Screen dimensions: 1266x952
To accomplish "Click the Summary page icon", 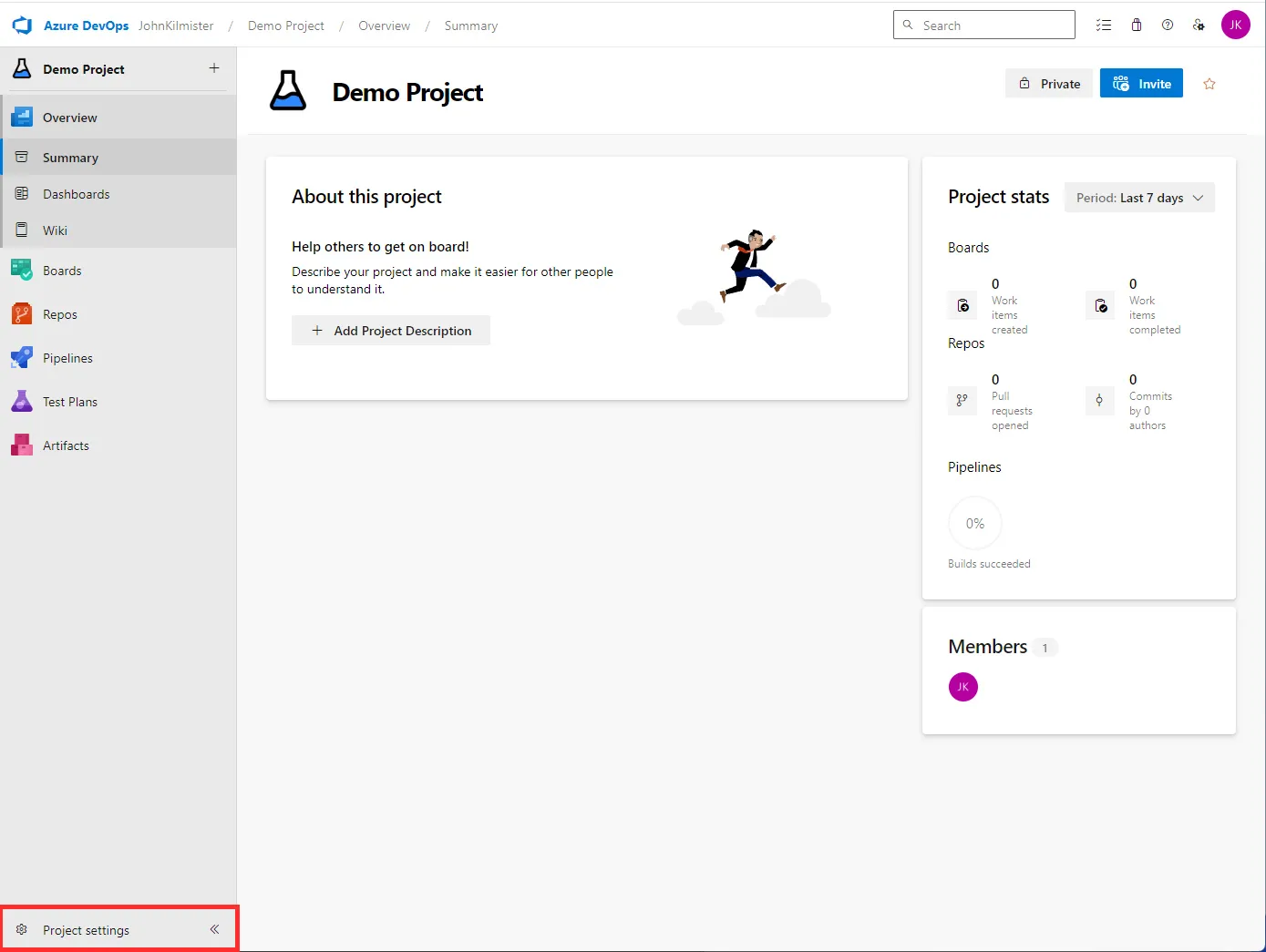I will point(22,157).
